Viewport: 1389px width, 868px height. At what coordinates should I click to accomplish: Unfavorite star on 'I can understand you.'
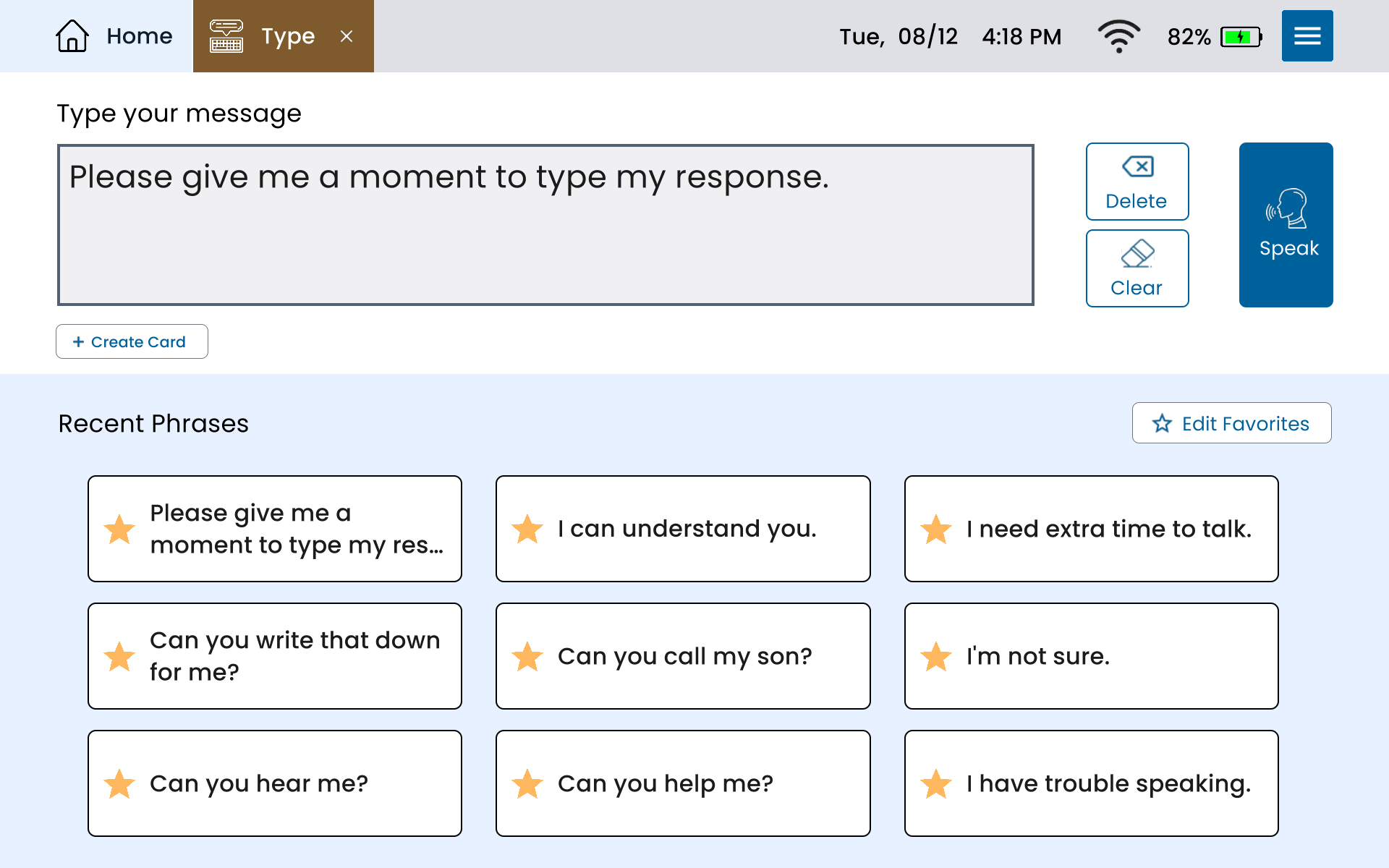pyautogui.click(x=527, y=529)
